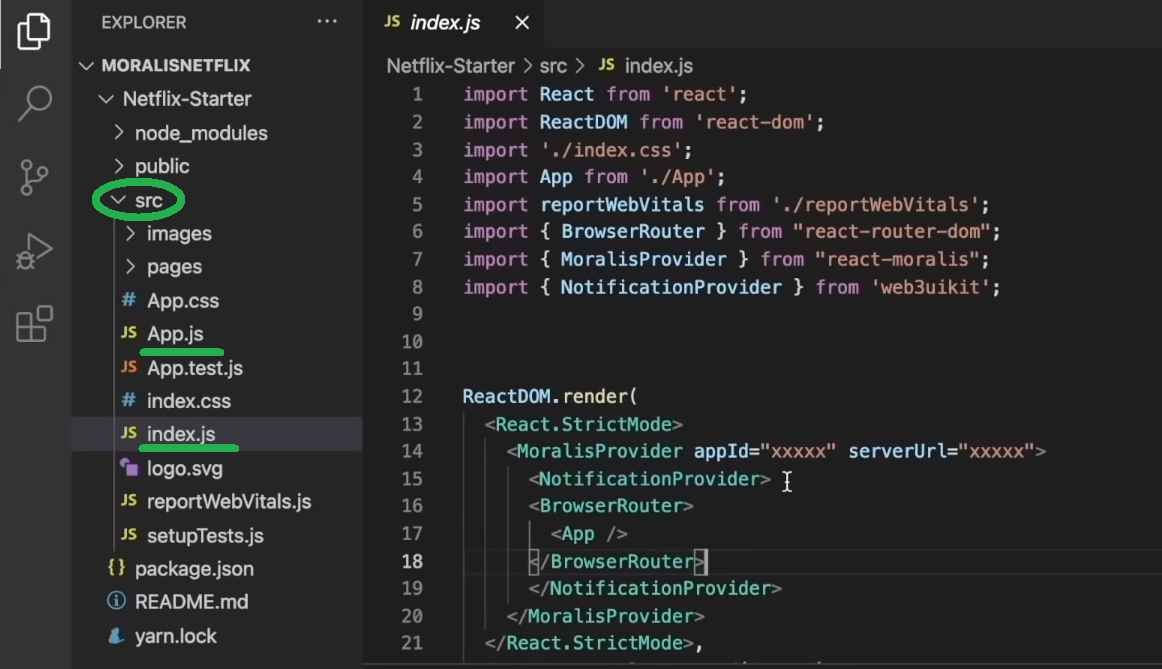Screen dimensions: 1162x669
Task: Open the Run and Debug view
Action: [x=34, y=251]
